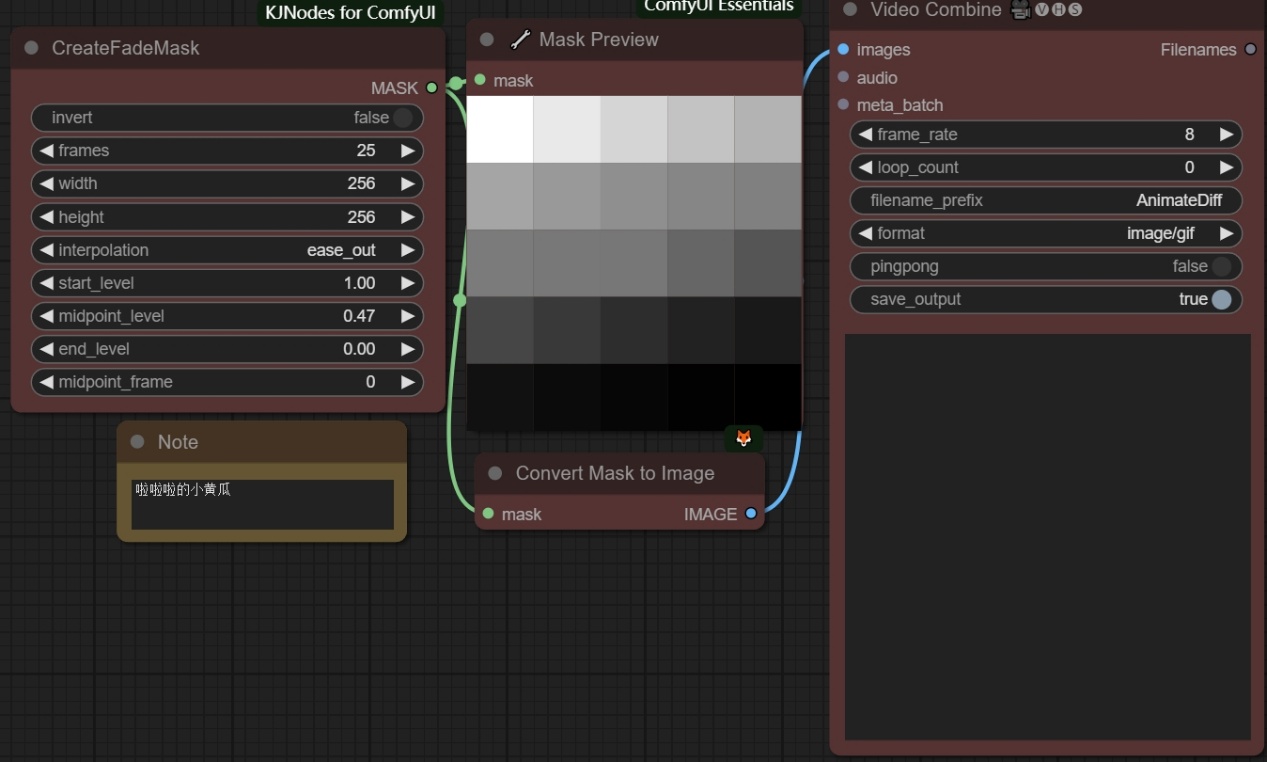Screen dimensions: 1267x762
Task: Click the IMAGE output connector dot
Action: [751, 514]
